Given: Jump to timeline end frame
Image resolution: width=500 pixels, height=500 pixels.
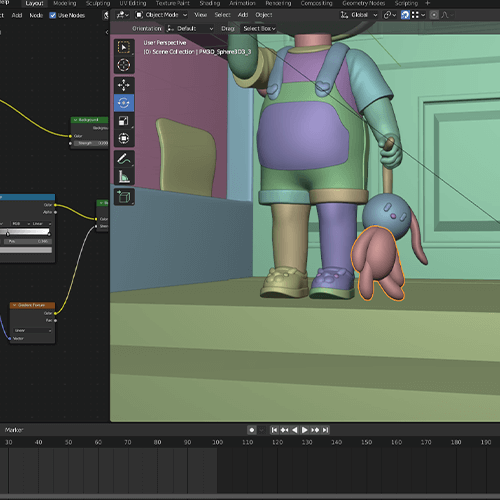Looking at the screenshot, I should point(325,430).
